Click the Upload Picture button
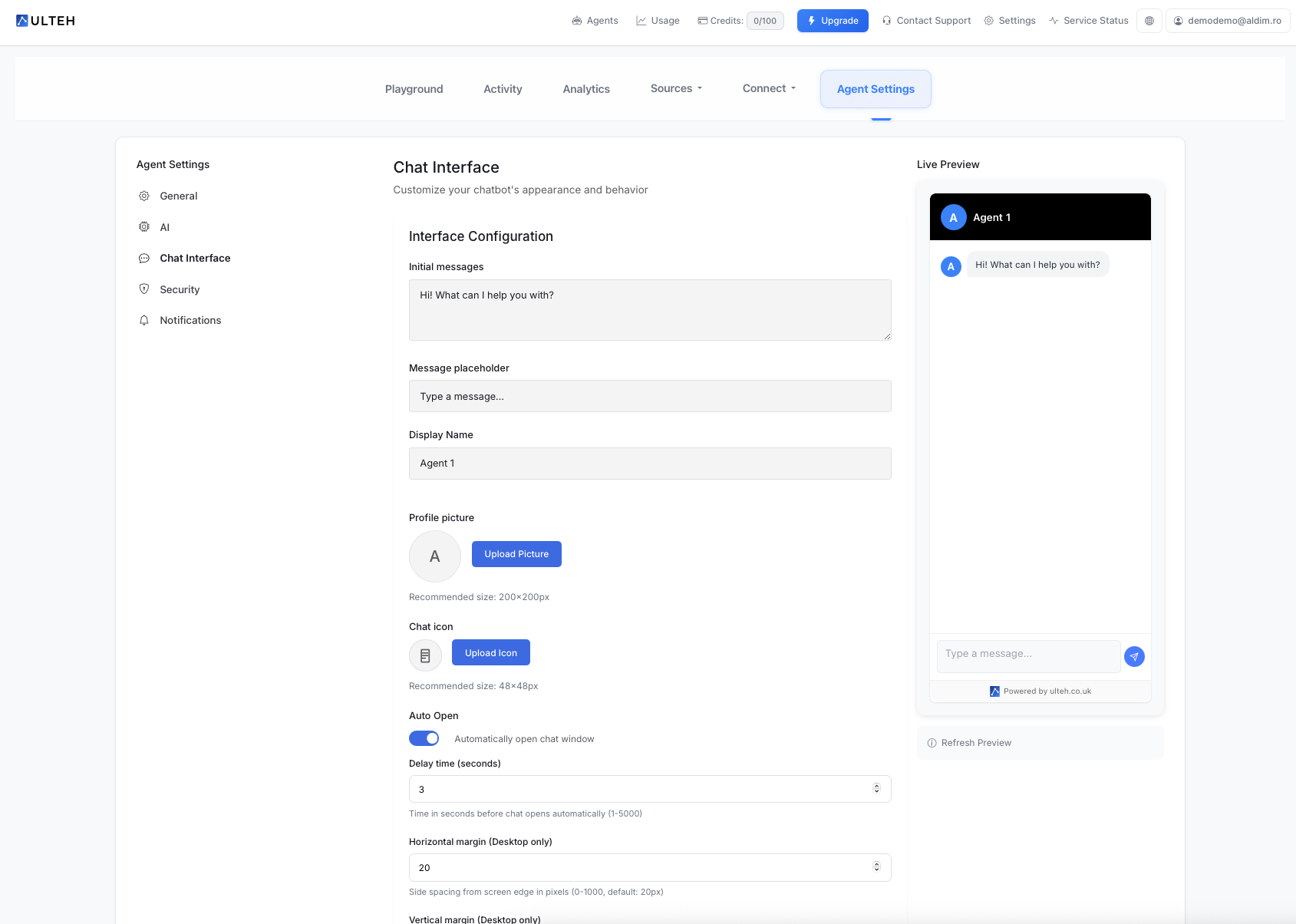The image size is (1296, 924). point(516,553)
